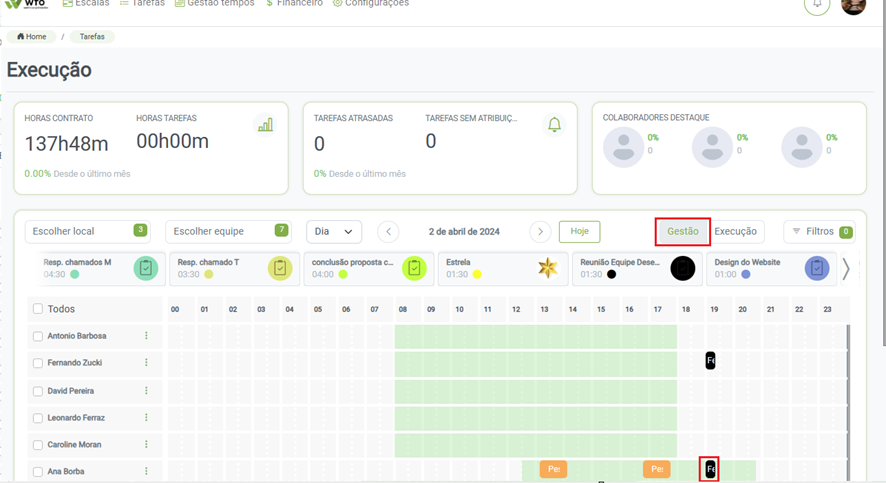Screen dimensions: 886x483
Task: Select Caroline Moran's checkbox
Action: pos(38,445)
